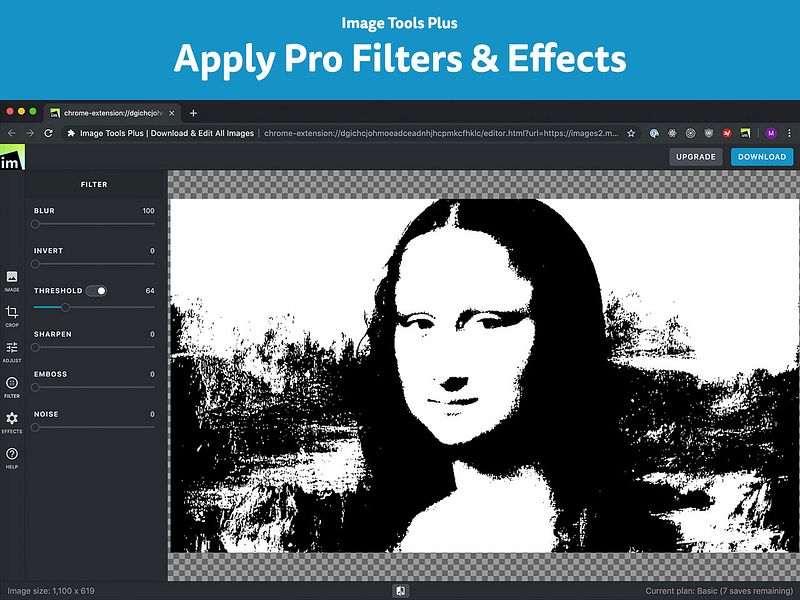
Task: Go forward in browser history
Action: point(30,133)
